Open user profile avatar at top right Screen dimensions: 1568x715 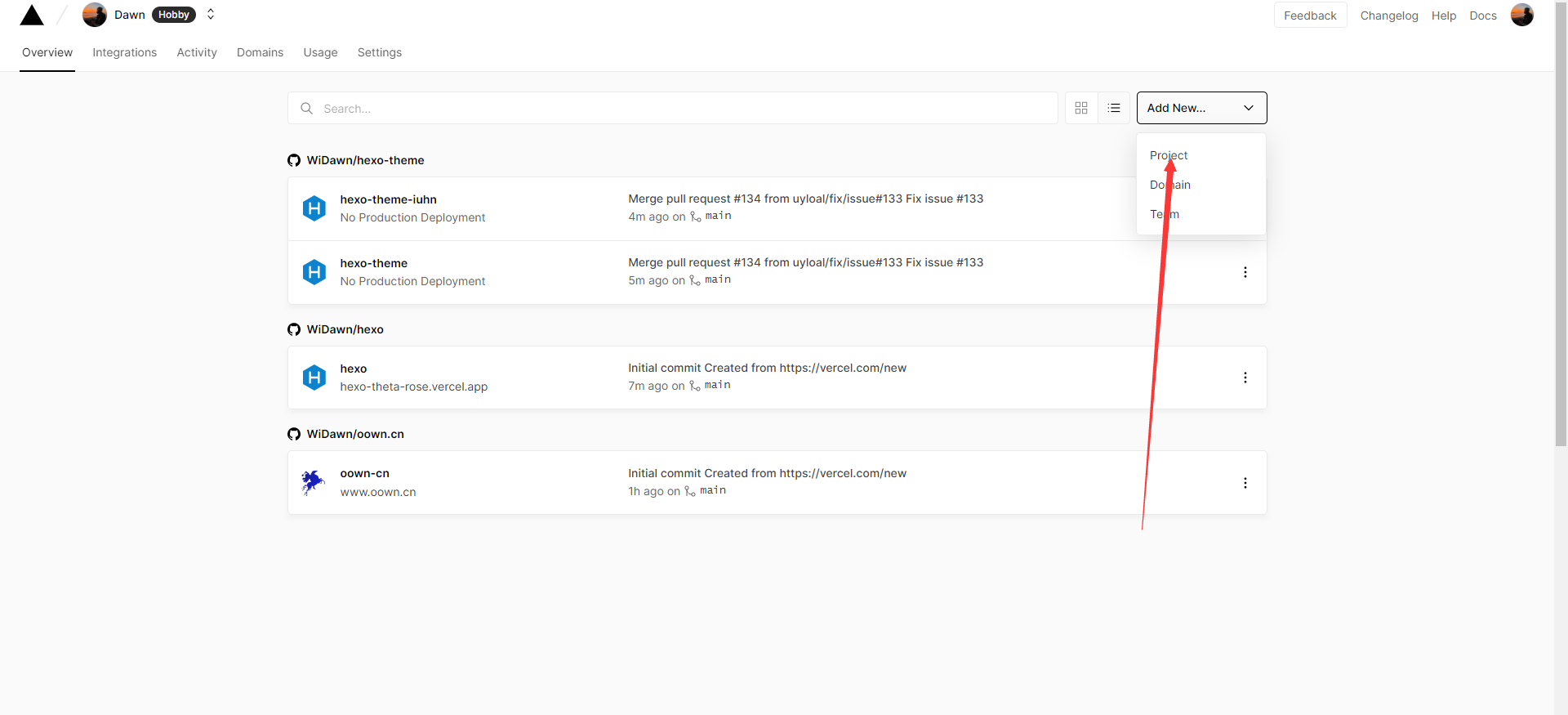click(1522, 15)
